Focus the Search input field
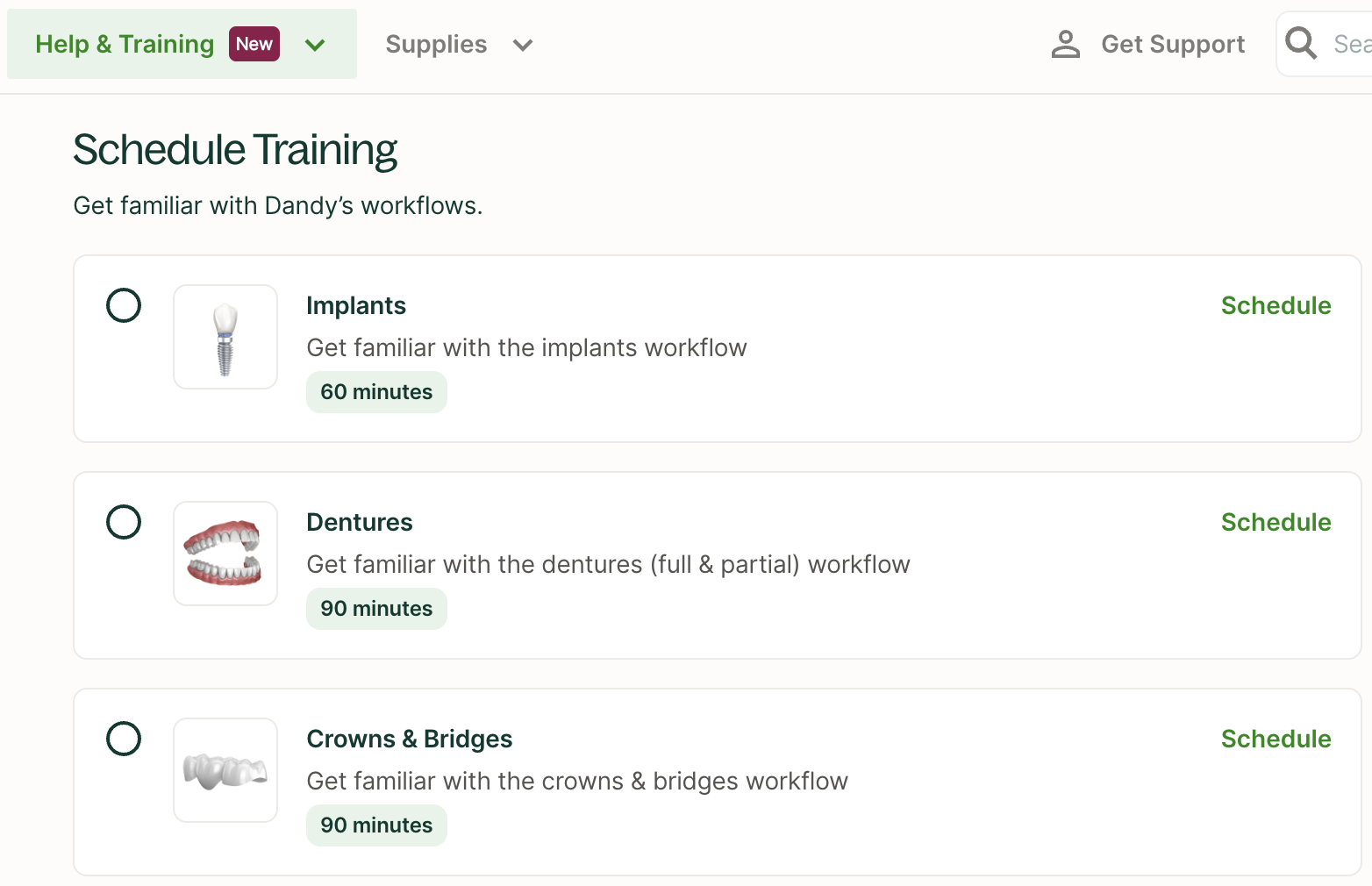 [1349, 44]
